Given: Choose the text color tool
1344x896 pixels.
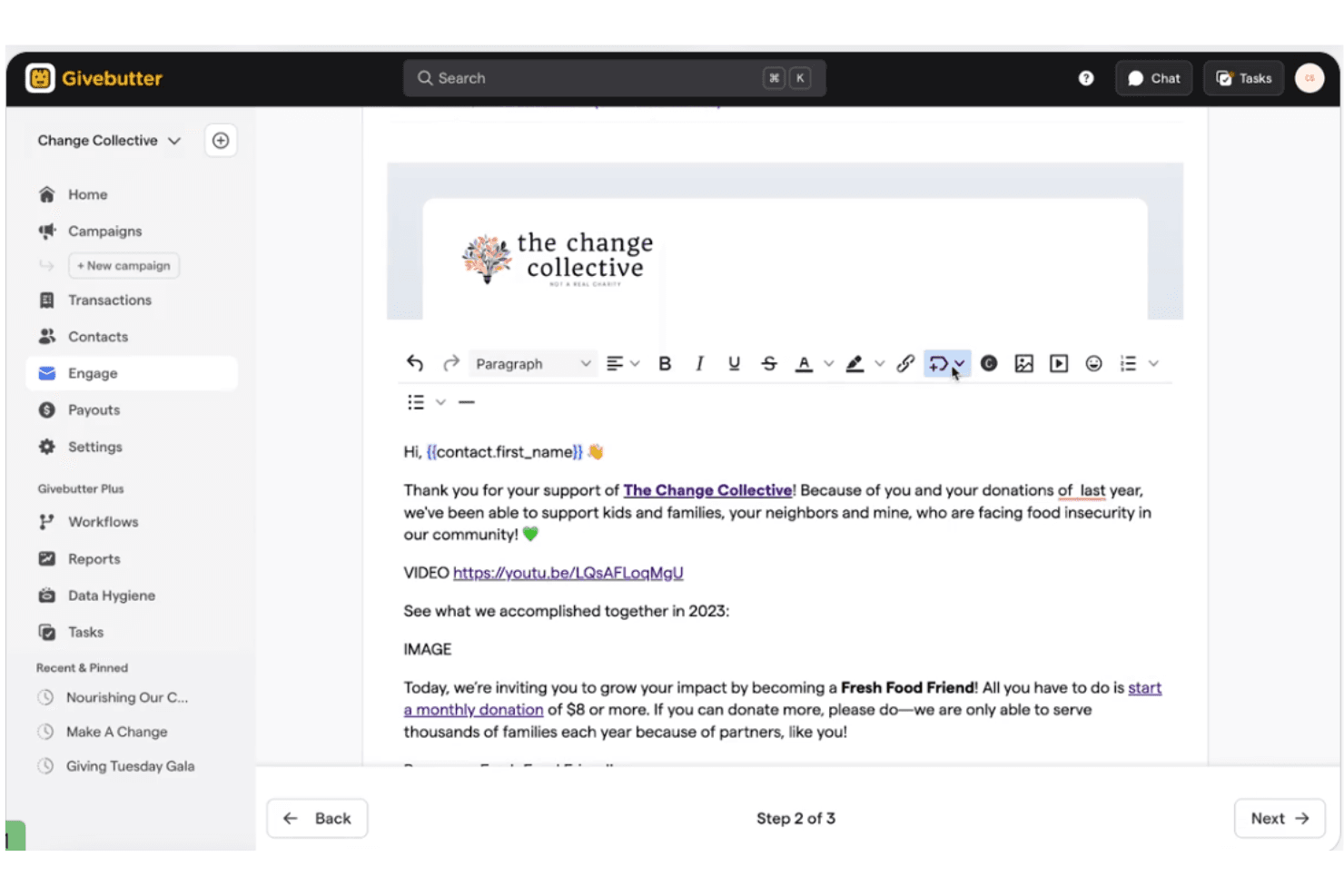Looking at the screenshot, I should click(x=804, y=364).
